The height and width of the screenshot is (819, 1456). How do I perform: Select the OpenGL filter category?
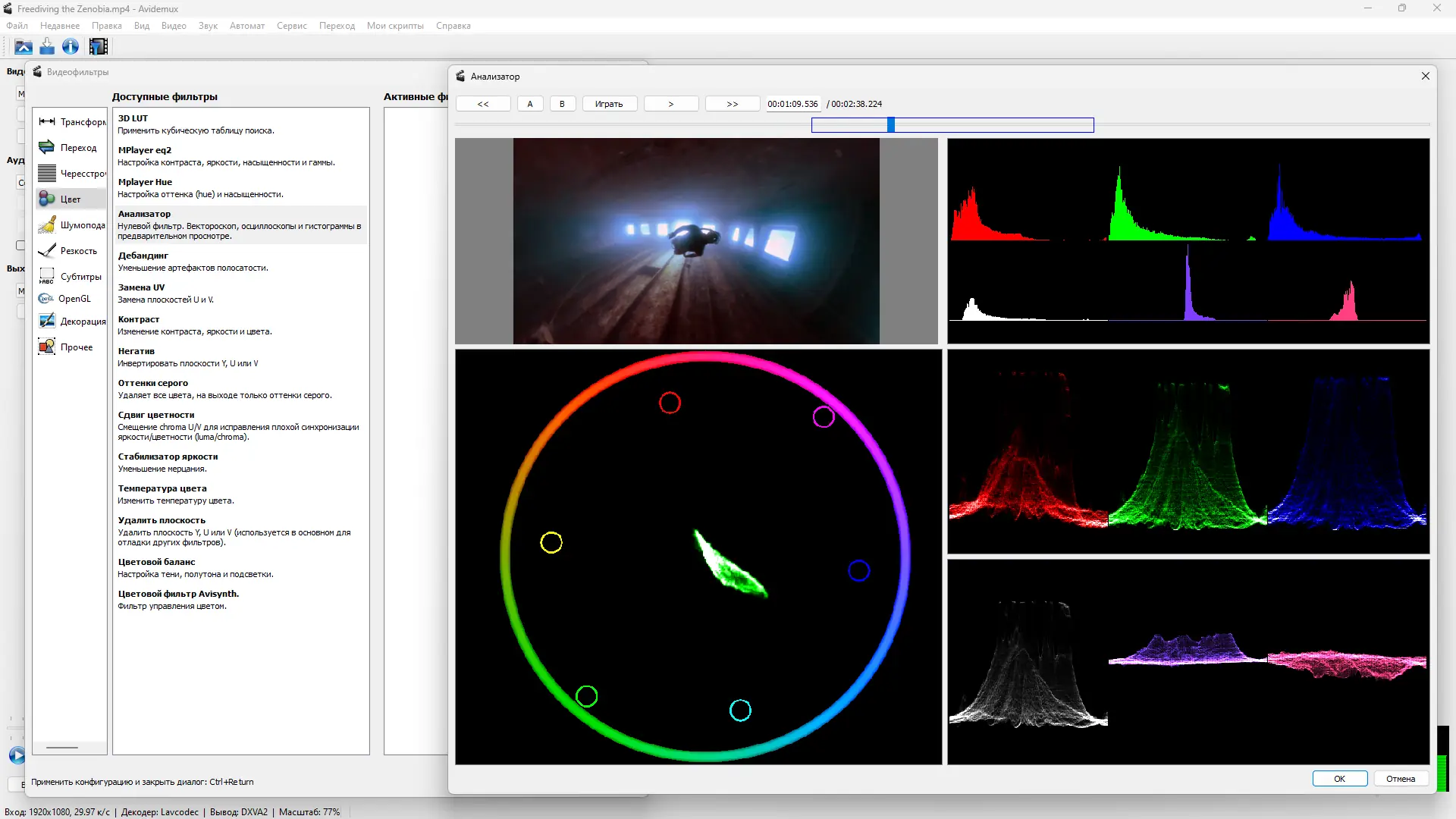(74, 299)
